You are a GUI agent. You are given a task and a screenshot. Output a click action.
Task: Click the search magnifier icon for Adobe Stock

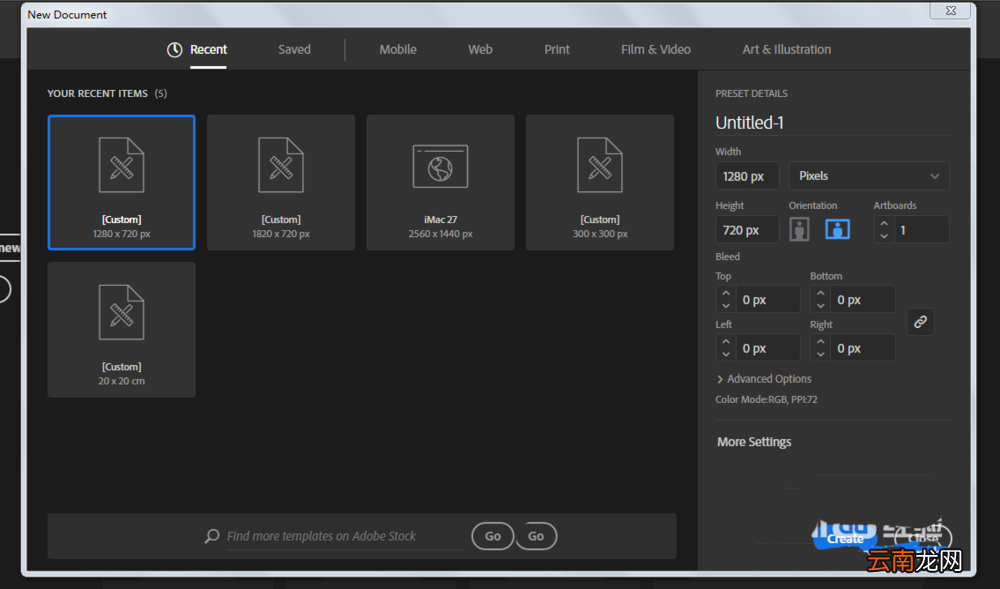coord(212,536)
